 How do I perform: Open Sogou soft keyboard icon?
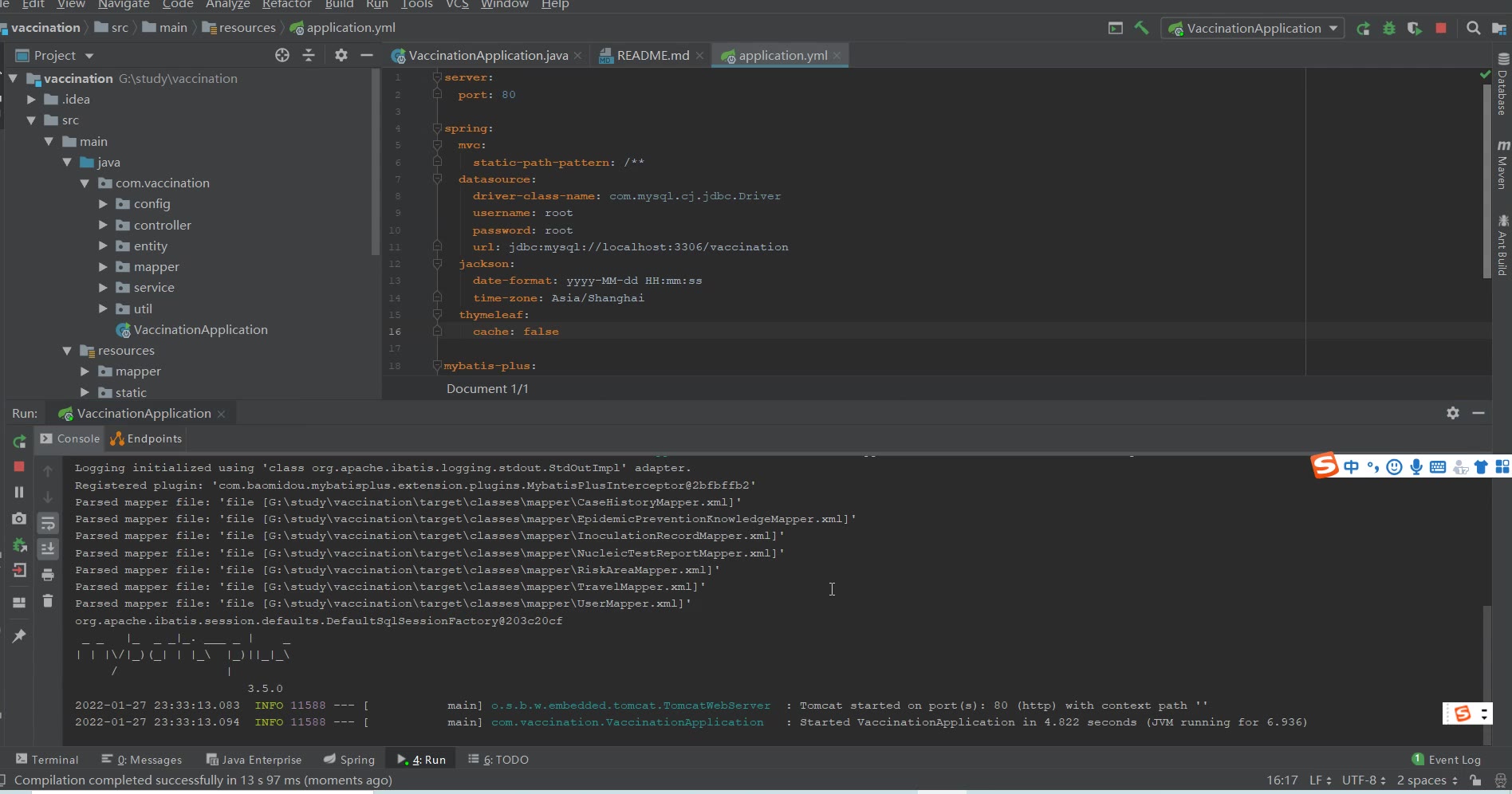tap(1437, 467)
